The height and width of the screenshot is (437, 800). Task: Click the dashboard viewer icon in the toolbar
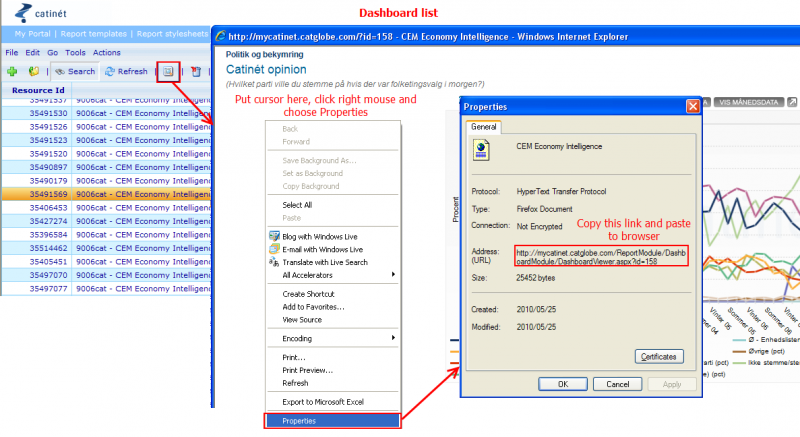point(168,71)
